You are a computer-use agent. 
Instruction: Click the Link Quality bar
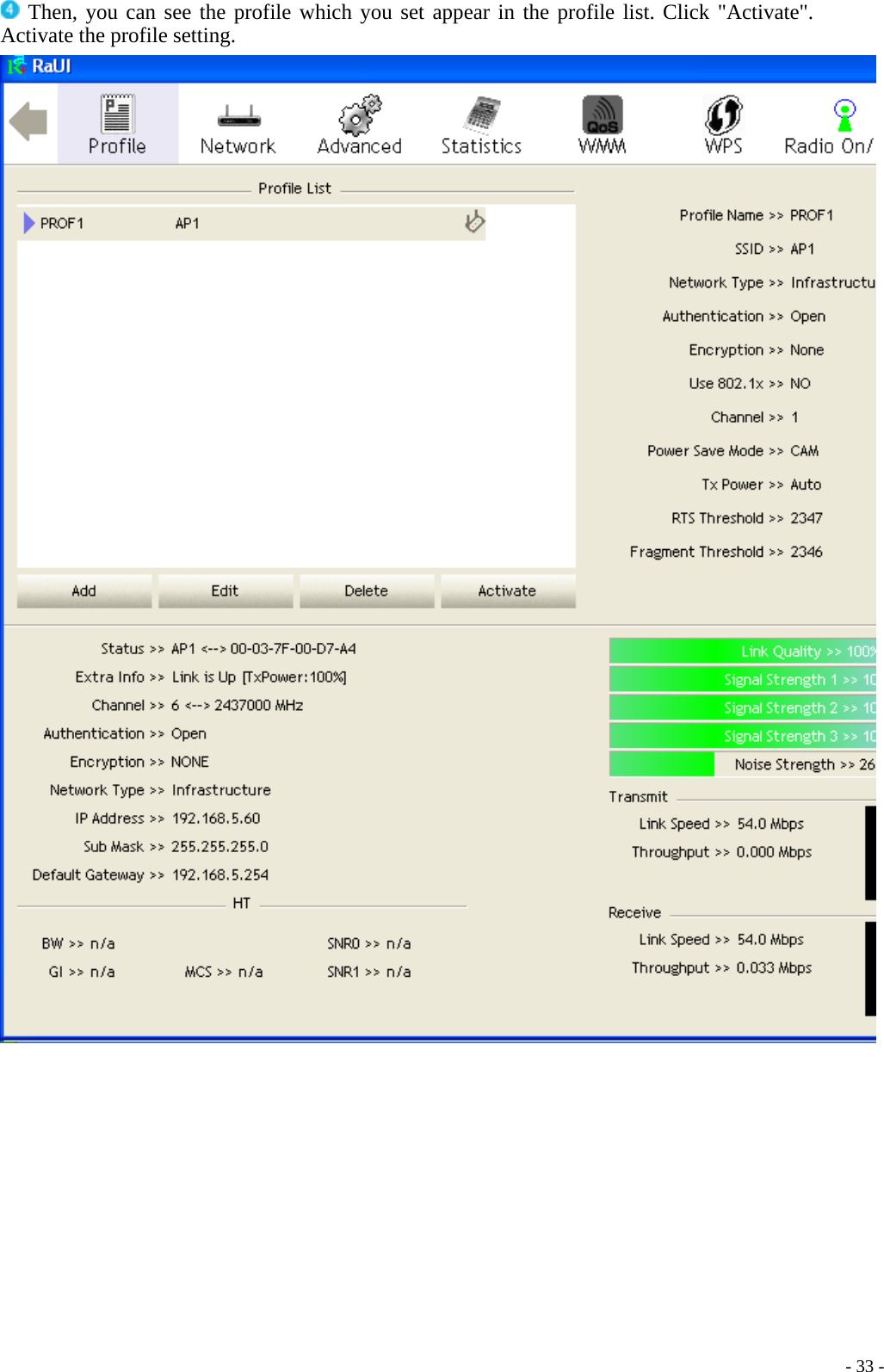coord(743,652)
